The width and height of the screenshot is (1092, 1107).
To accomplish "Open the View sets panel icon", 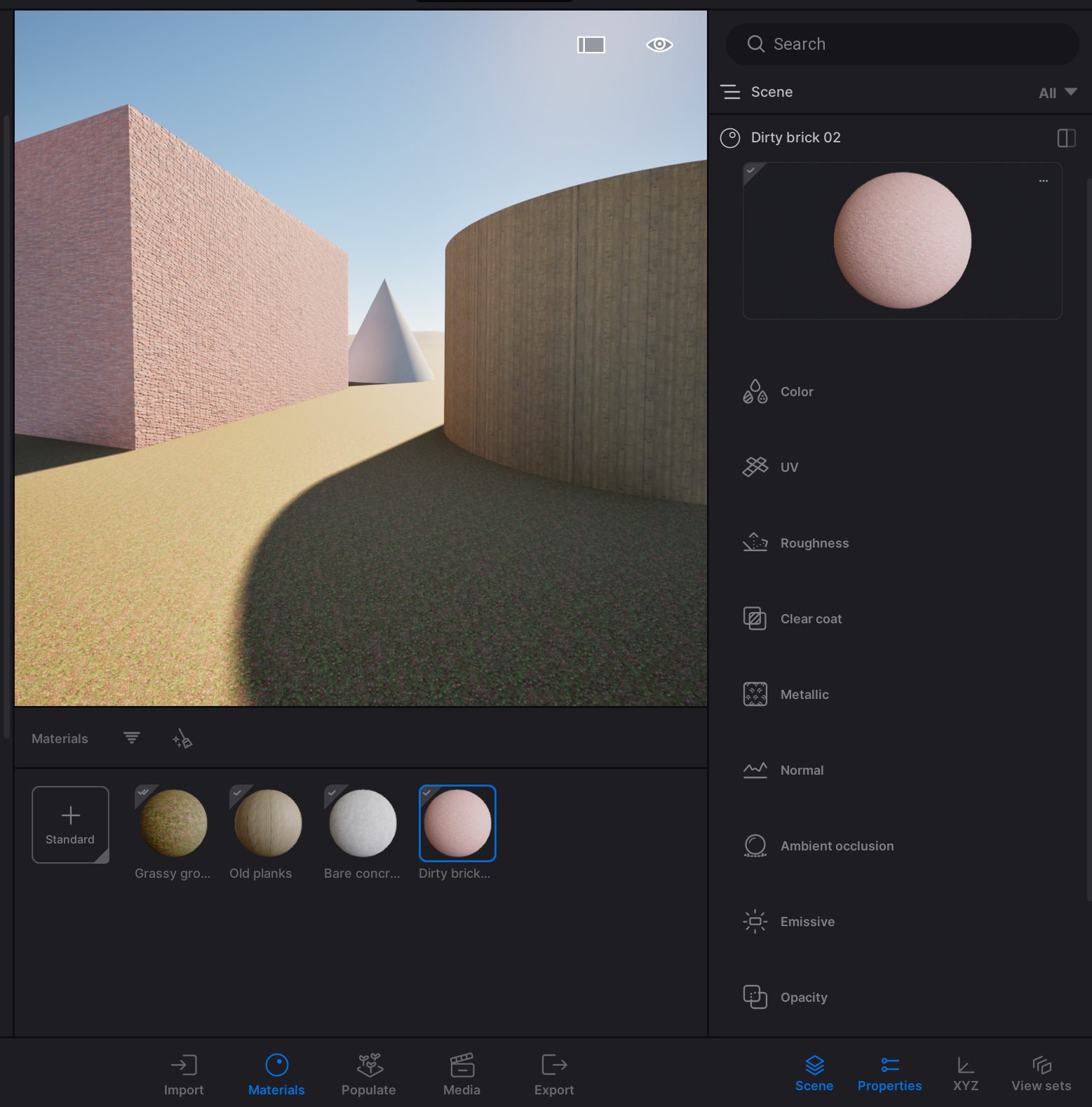I will 1041,1074.
